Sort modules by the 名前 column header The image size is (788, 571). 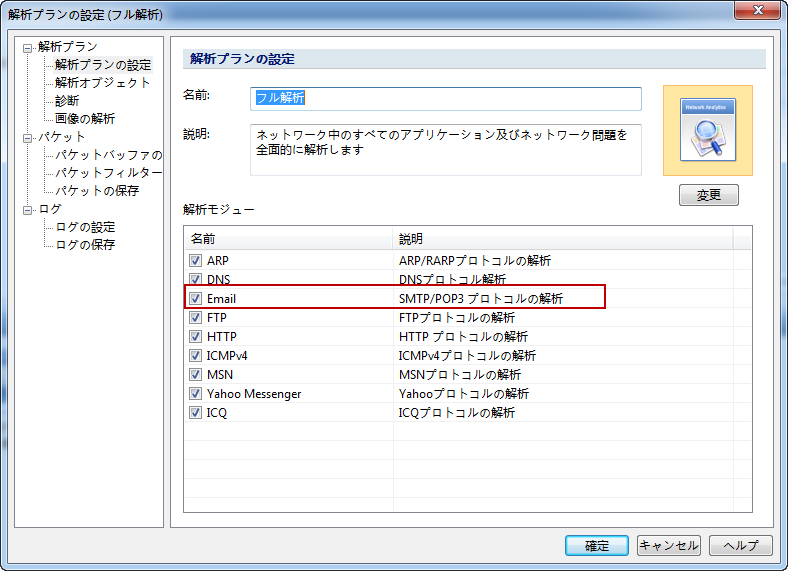[x=288, y=239]
